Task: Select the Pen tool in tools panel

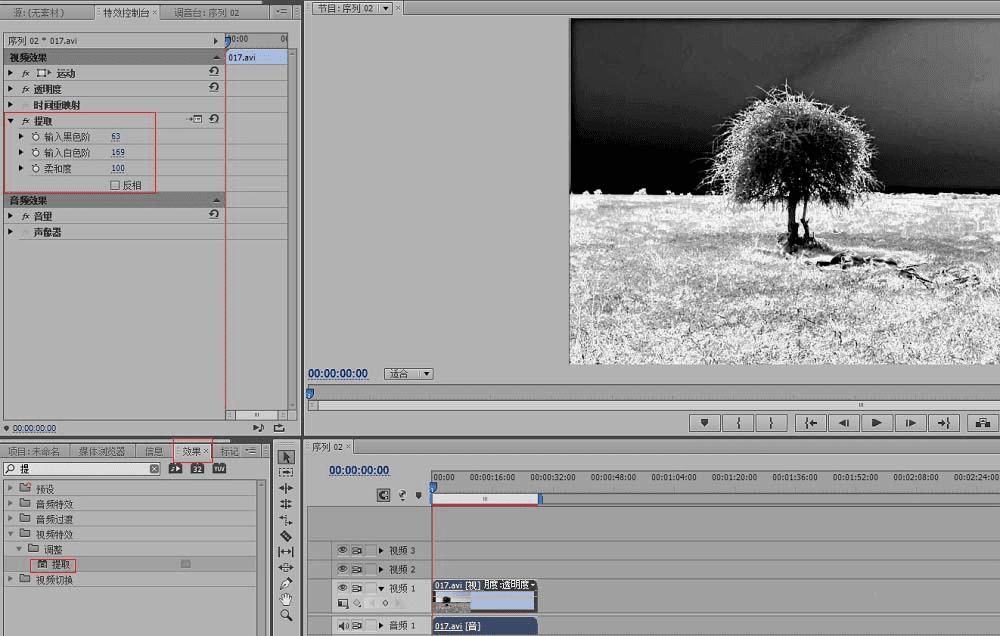Action: (x=286, y=583)
